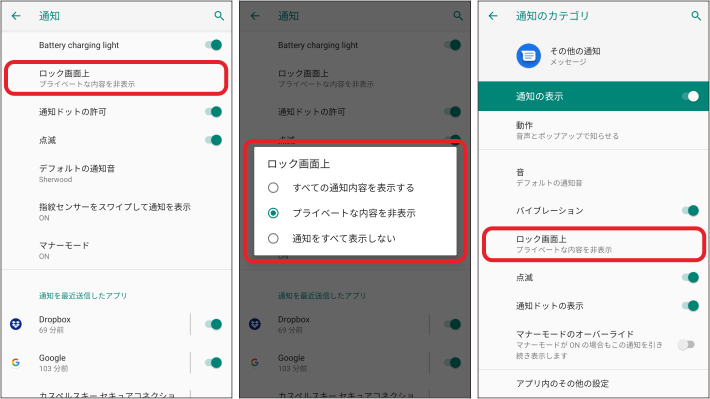This screenshot has height=399, width=710.
Task: Tap ロック画面上 dialog title
Action: pos(298,163)
